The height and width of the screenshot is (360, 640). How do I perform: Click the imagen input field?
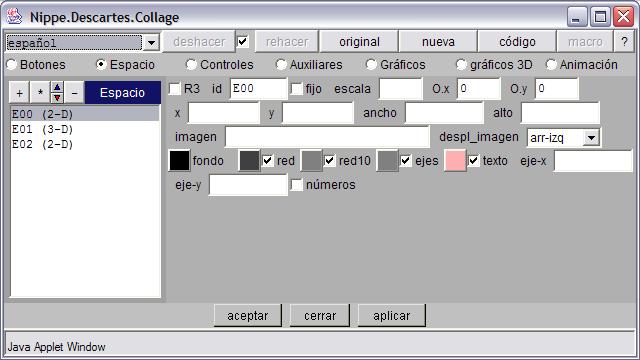click(327, 137)
